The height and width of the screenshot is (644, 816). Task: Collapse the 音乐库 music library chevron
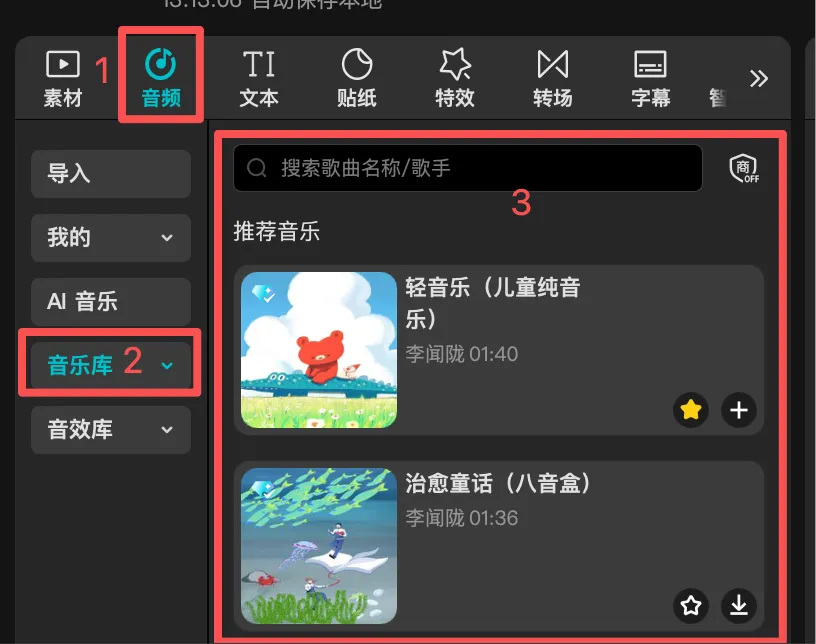coord(167,365)
